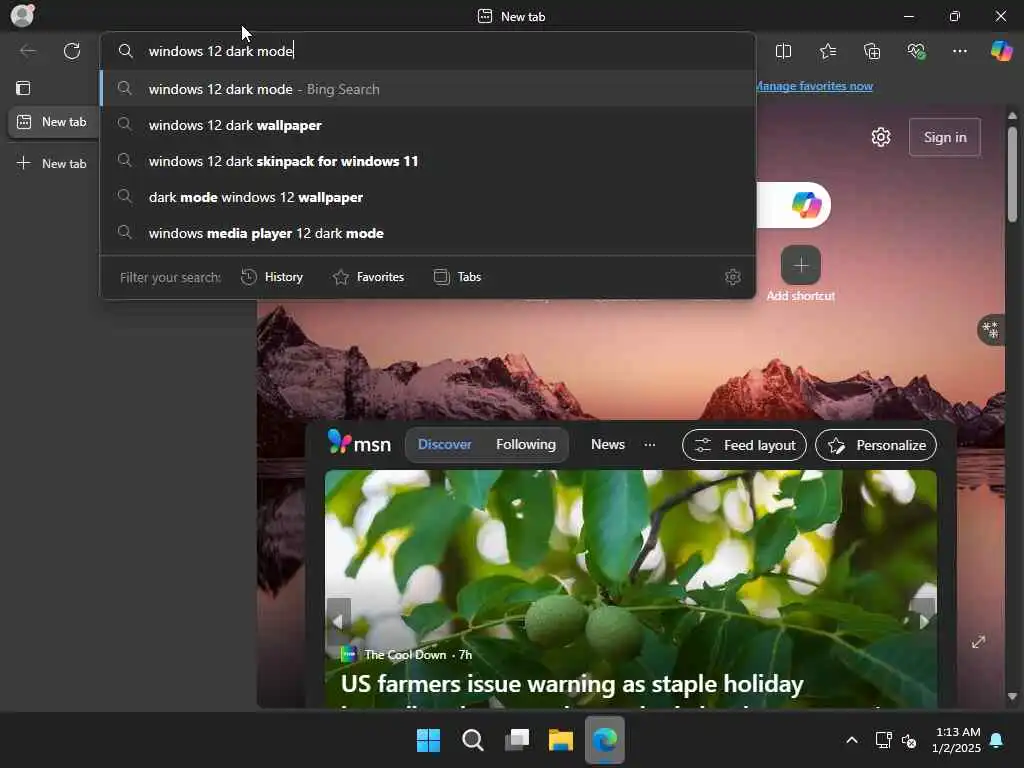Toggle the vertical tabs pane icon
The image size is (1024, 768).
(24, 88)
